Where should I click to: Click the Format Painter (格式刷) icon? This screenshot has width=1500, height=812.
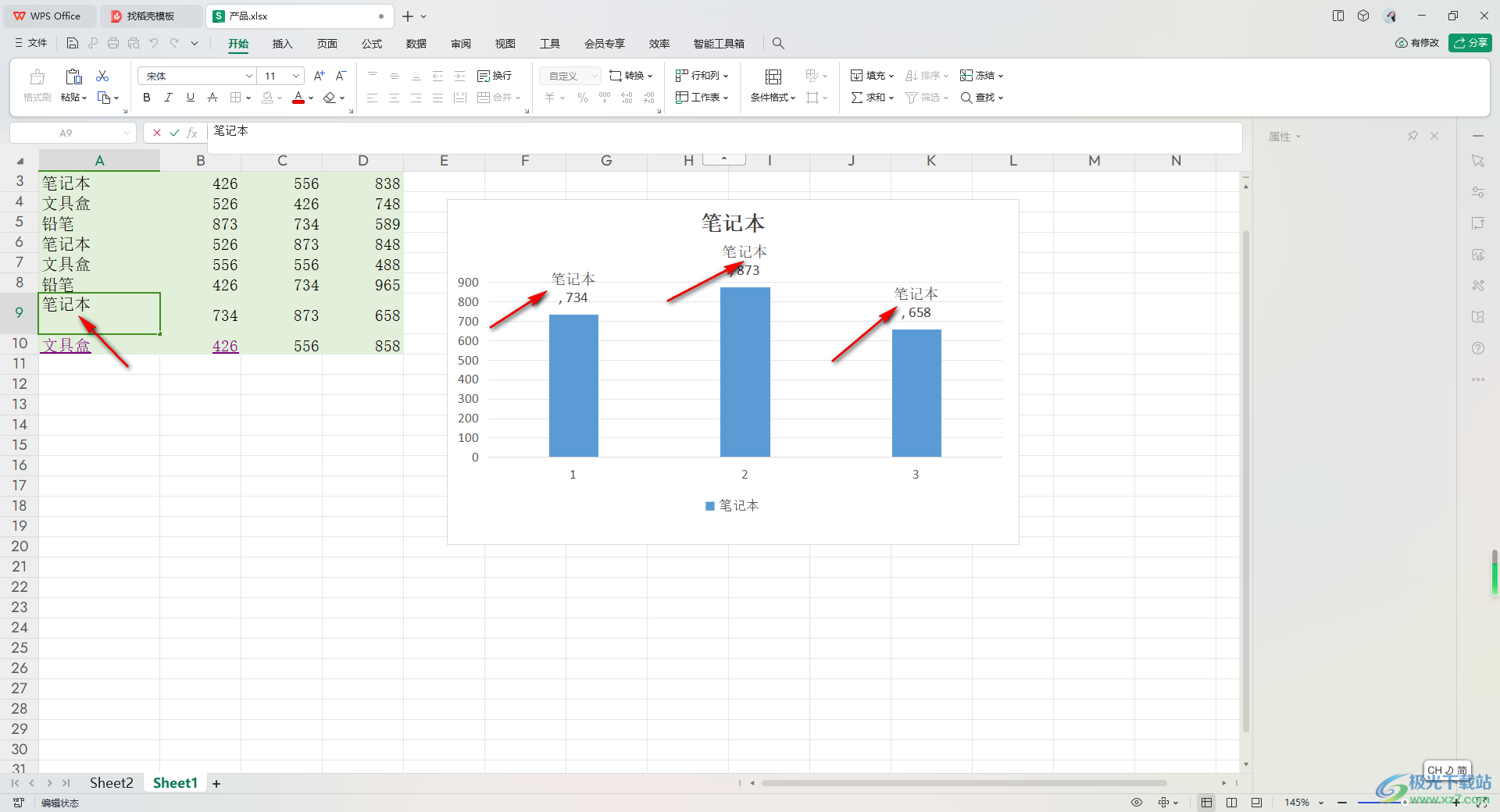pyautogui.click(x=37, y=77)
